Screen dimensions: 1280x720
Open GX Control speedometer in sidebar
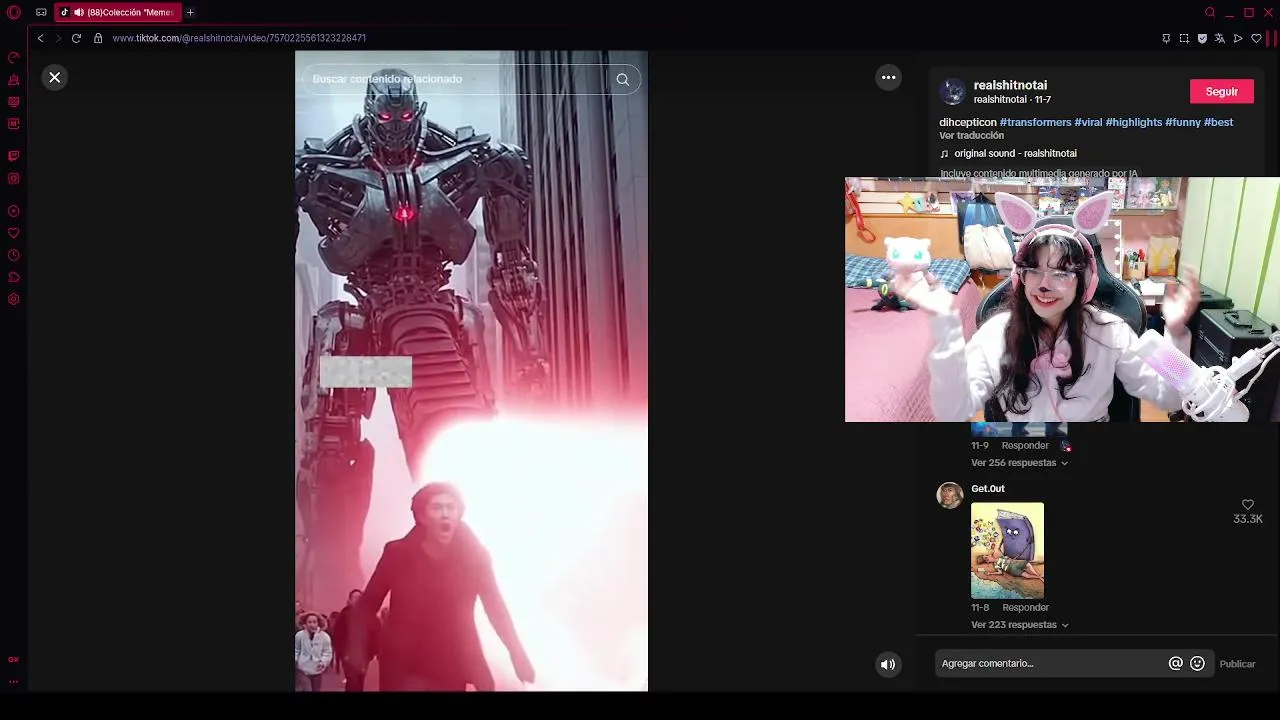coord(14,57)
